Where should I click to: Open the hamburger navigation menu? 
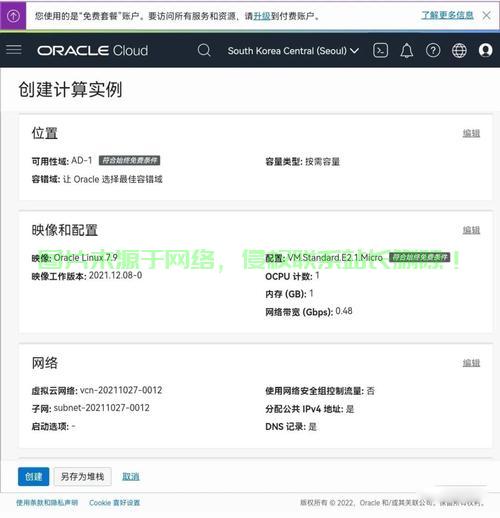(14, 50)
